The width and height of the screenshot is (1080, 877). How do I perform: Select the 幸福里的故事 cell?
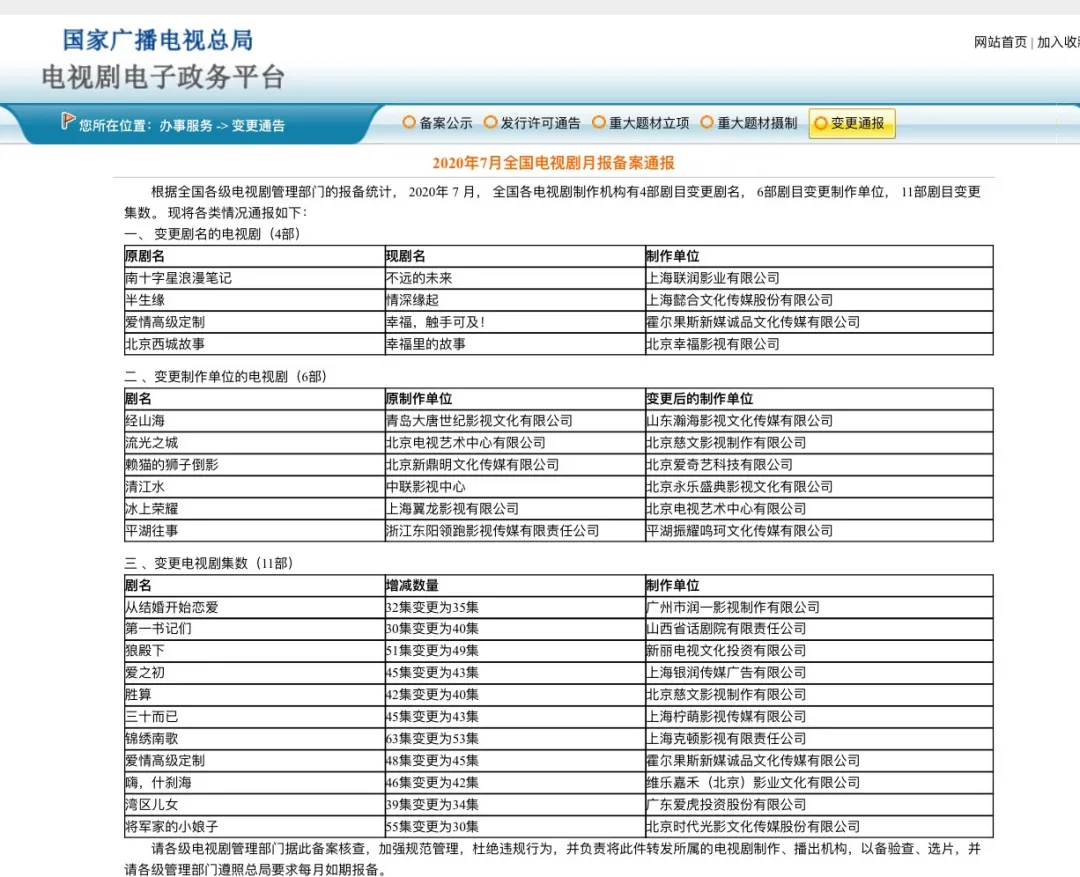click(515, 344)
